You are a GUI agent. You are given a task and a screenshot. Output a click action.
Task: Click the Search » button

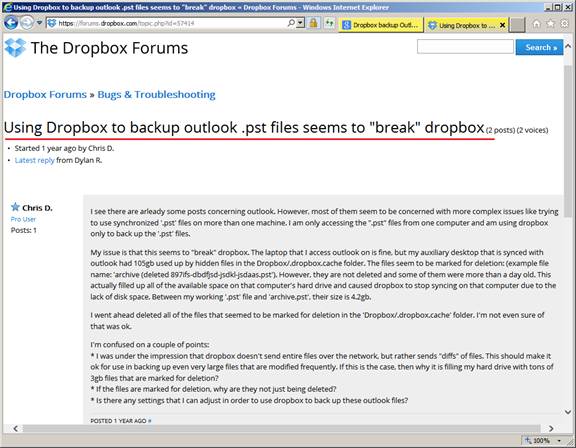pyautogui.click(x=539, y=47)
